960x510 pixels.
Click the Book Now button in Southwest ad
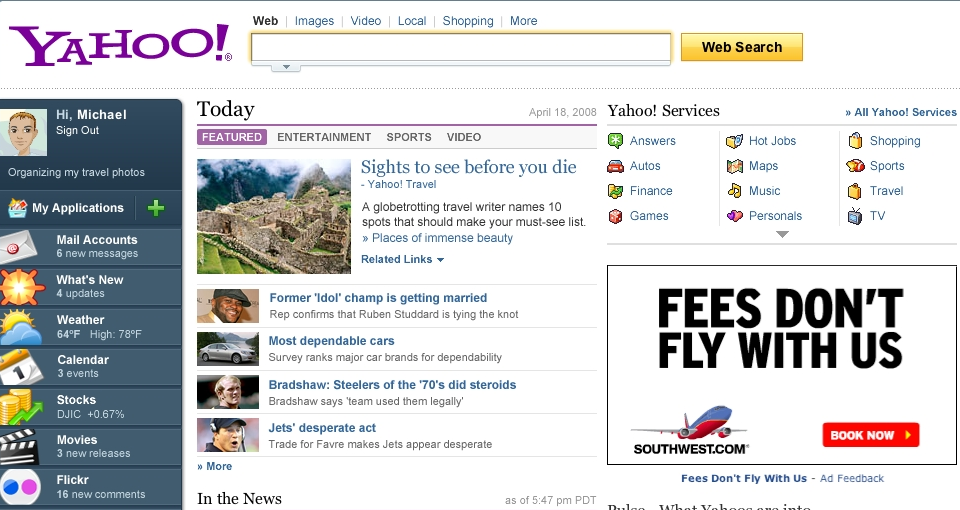(871, 435)
